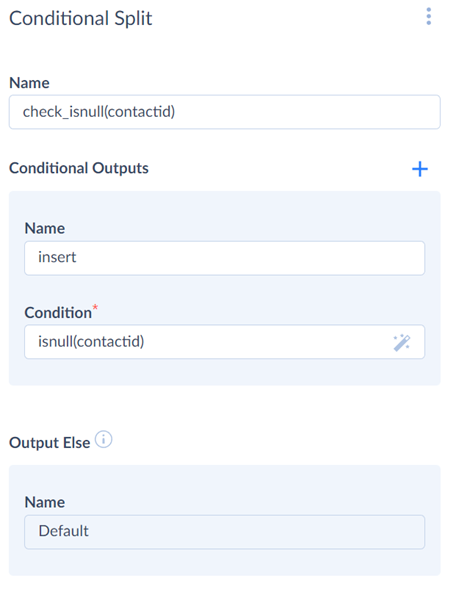The image size is (456, 589).
Task: Open the three-dot options menu
Action: (x=429, y=16)
